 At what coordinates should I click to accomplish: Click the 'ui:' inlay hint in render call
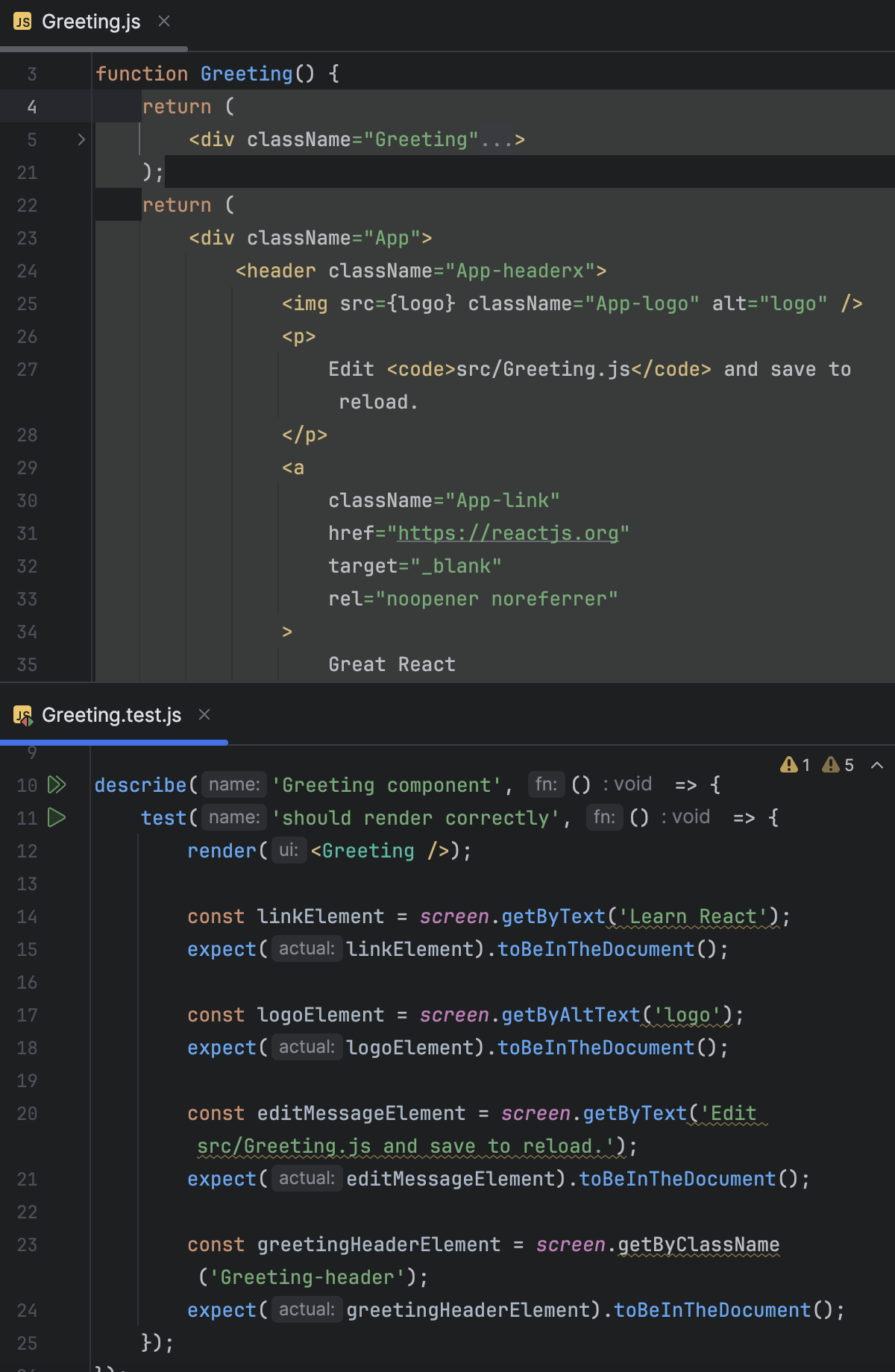point(289,851)
